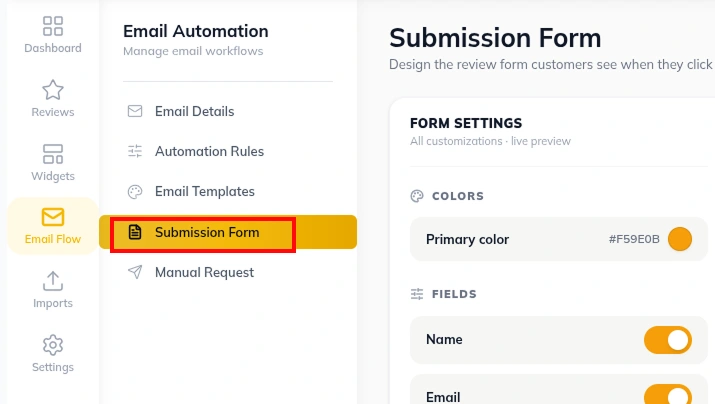
Task: Select the Email Flow envelope icon
Action: (x=53, y=217)
